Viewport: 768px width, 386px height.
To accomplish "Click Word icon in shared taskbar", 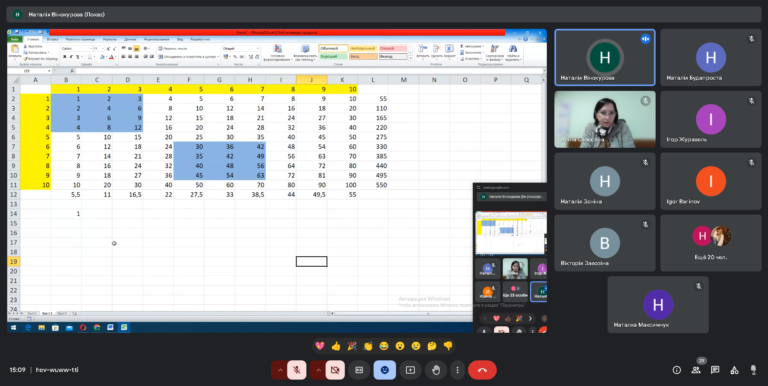I will pos(111,327).
